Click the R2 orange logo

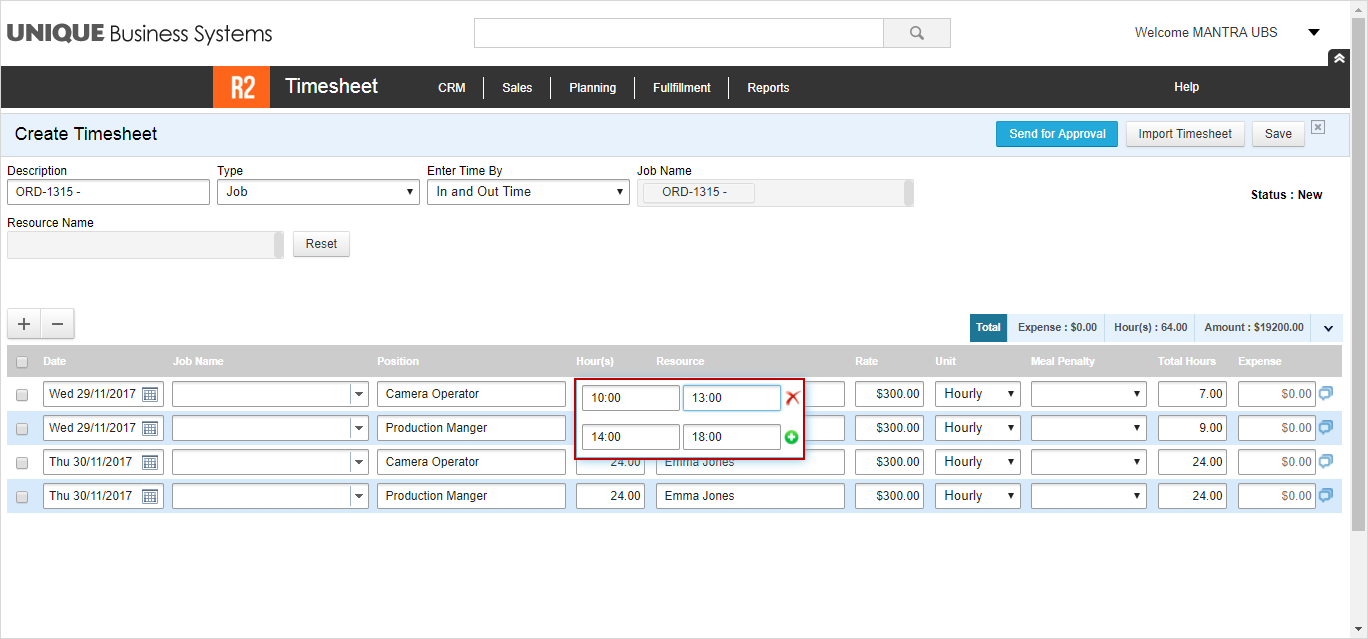(x=241, y=87)
